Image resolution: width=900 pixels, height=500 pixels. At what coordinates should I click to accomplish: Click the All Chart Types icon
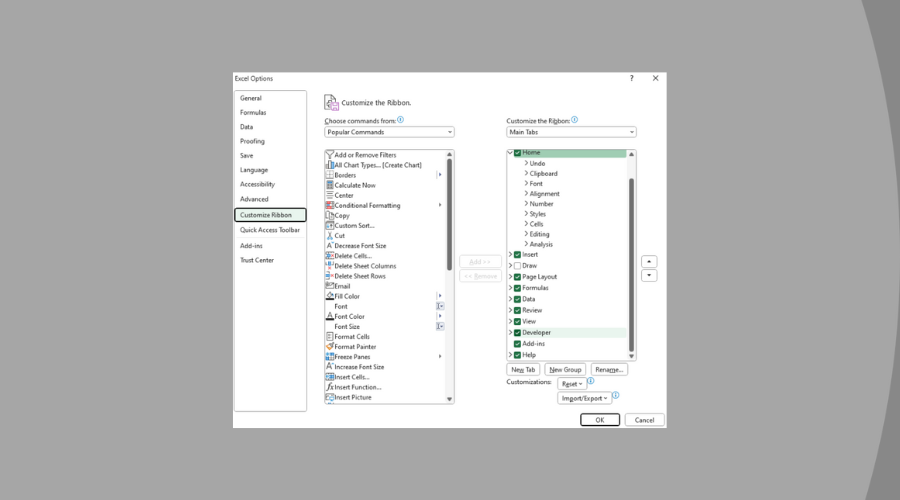pos(329,165)
